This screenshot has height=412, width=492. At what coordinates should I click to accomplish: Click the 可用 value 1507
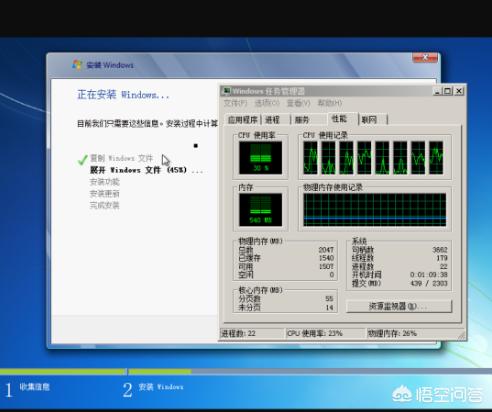326,266
